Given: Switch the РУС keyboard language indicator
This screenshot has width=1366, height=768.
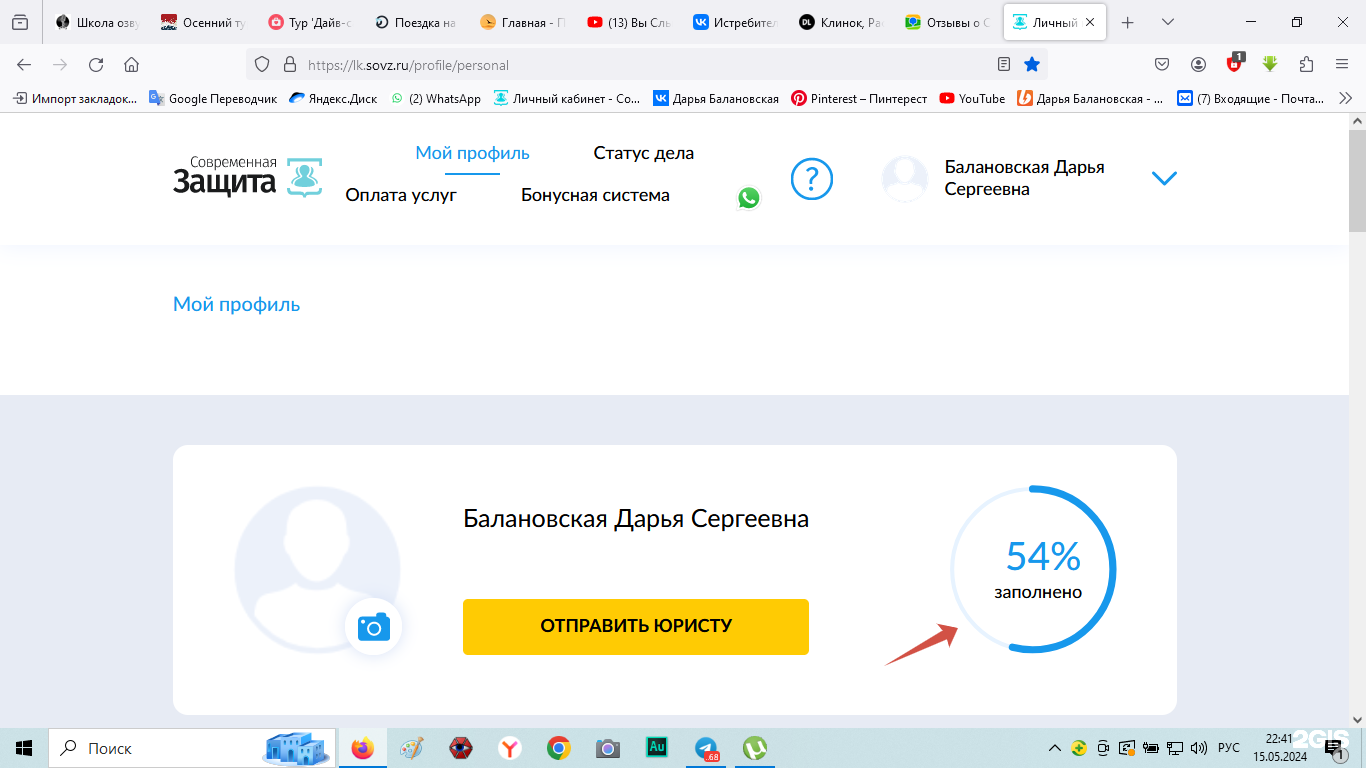Looking at the screenshot, I should coord(1228,748).
